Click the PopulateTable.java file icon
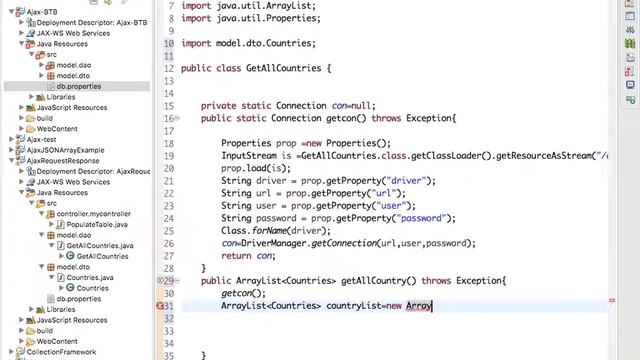This screenshot has width=640, height=360. click(60, 224)
